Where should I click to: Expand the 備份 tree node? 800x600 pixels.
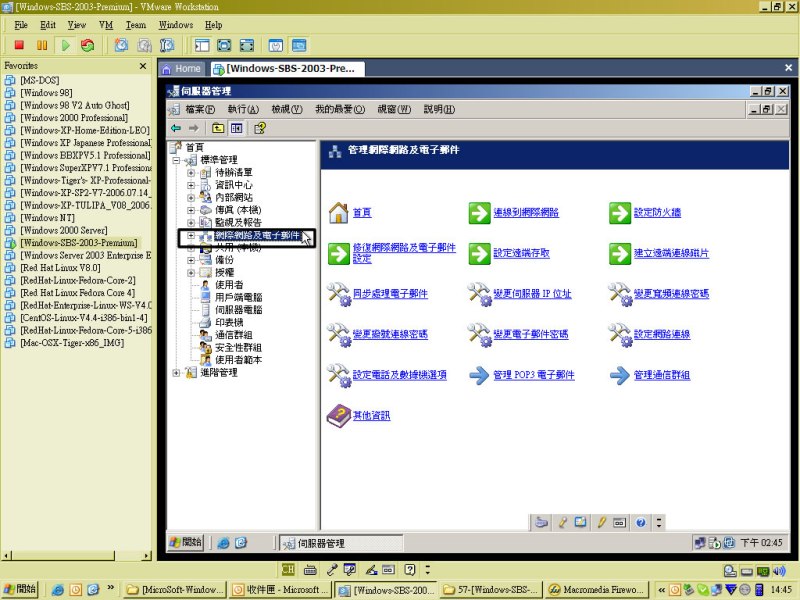point(191,260)
